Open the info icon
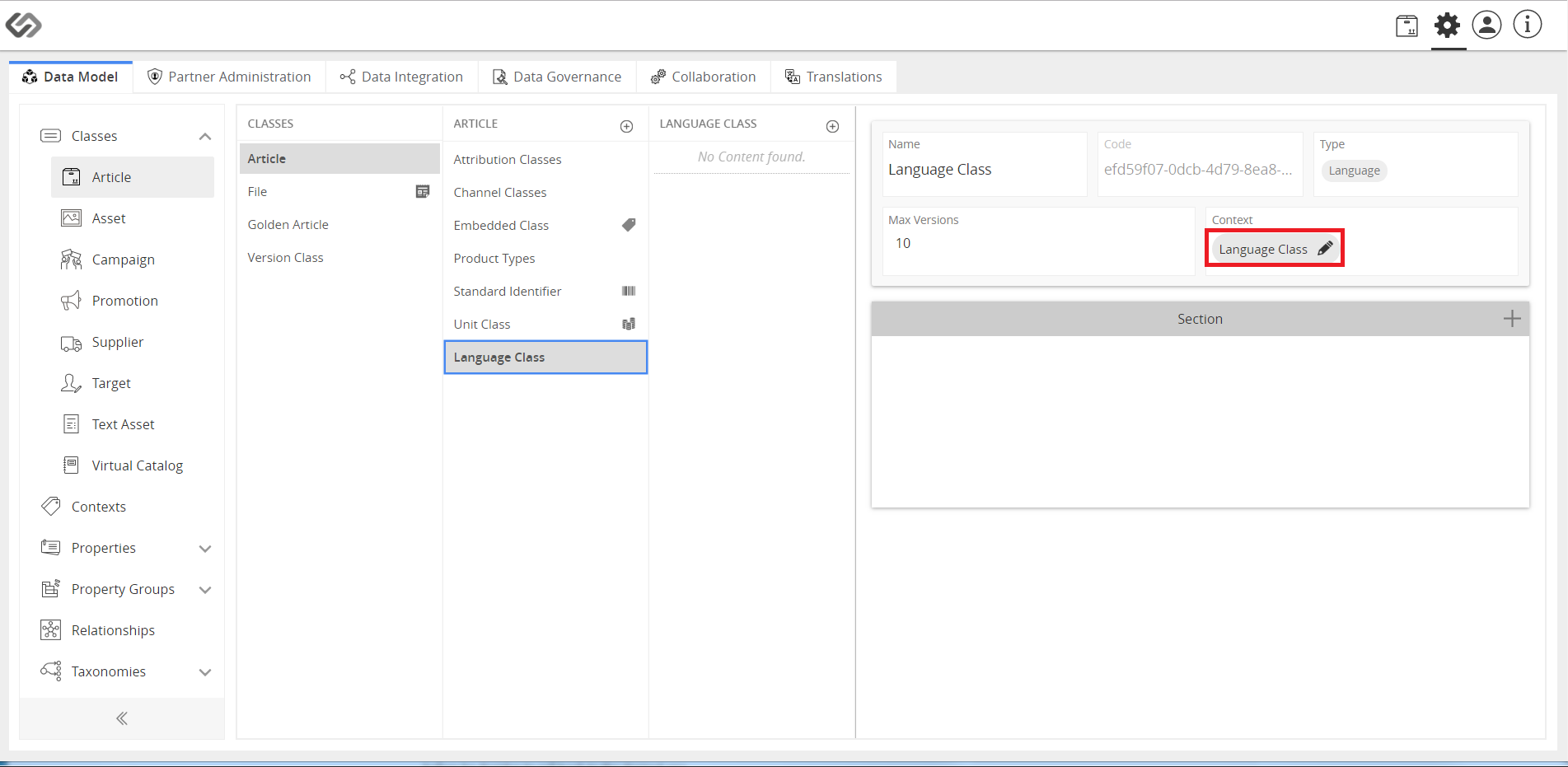The width and height of the screenshot is (1568, 767). pyautogui.click(x=1528, y=25)
